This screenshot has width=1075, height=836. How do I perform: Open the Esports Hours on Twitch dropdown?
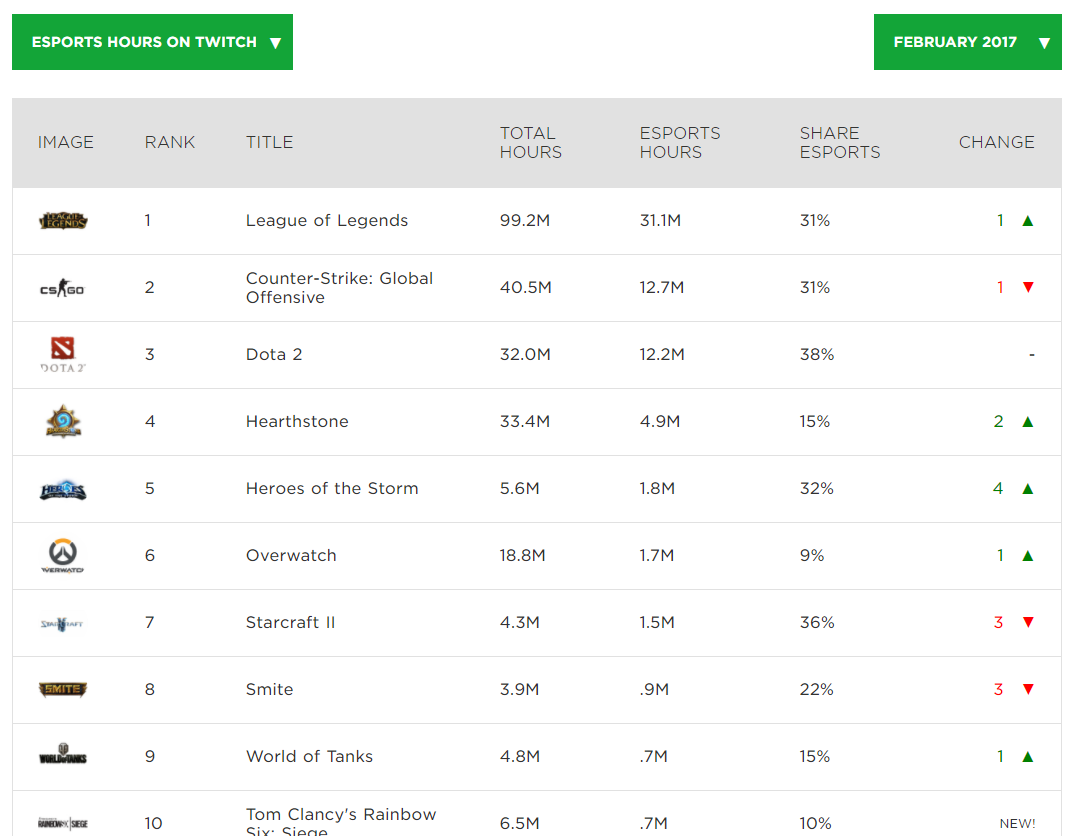click(x=152, y=42)
